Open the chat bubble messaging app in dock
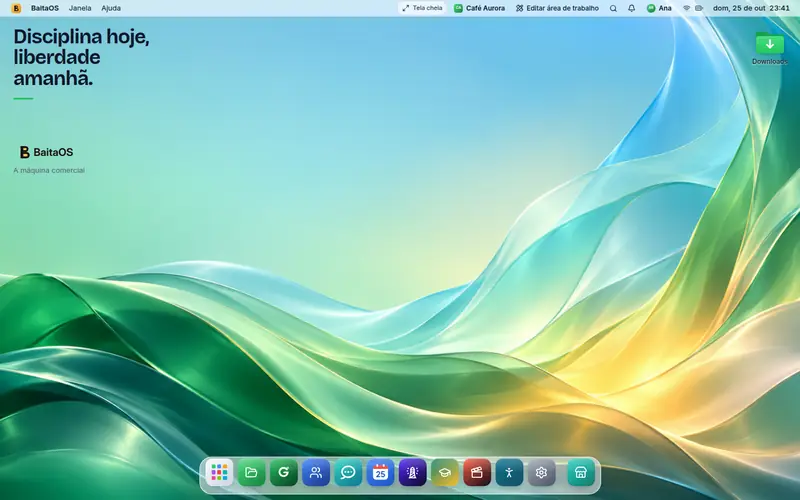The image size is (800, 500). pyautogui.click(x=348, y=472)
